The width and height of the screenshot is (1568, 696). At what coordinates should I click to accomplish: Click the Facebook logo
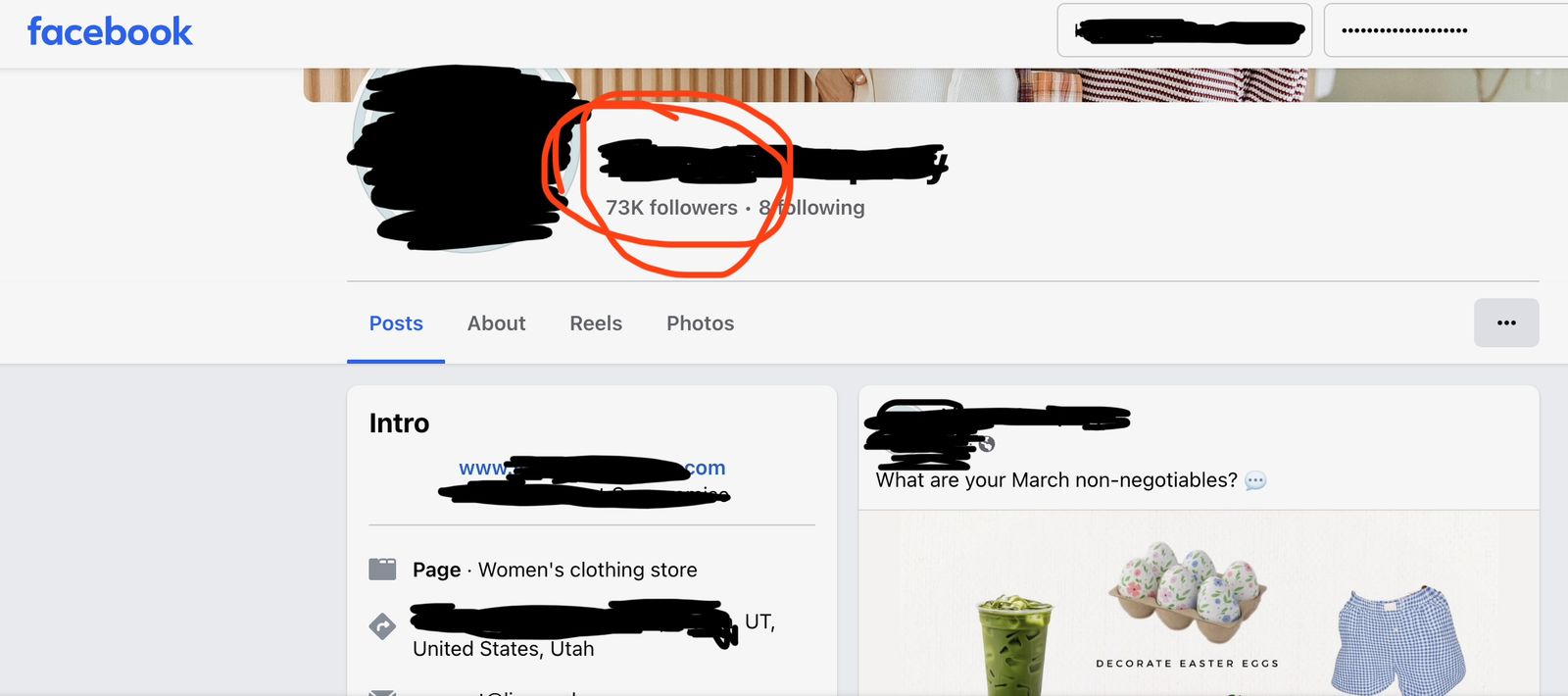[110, 31]
